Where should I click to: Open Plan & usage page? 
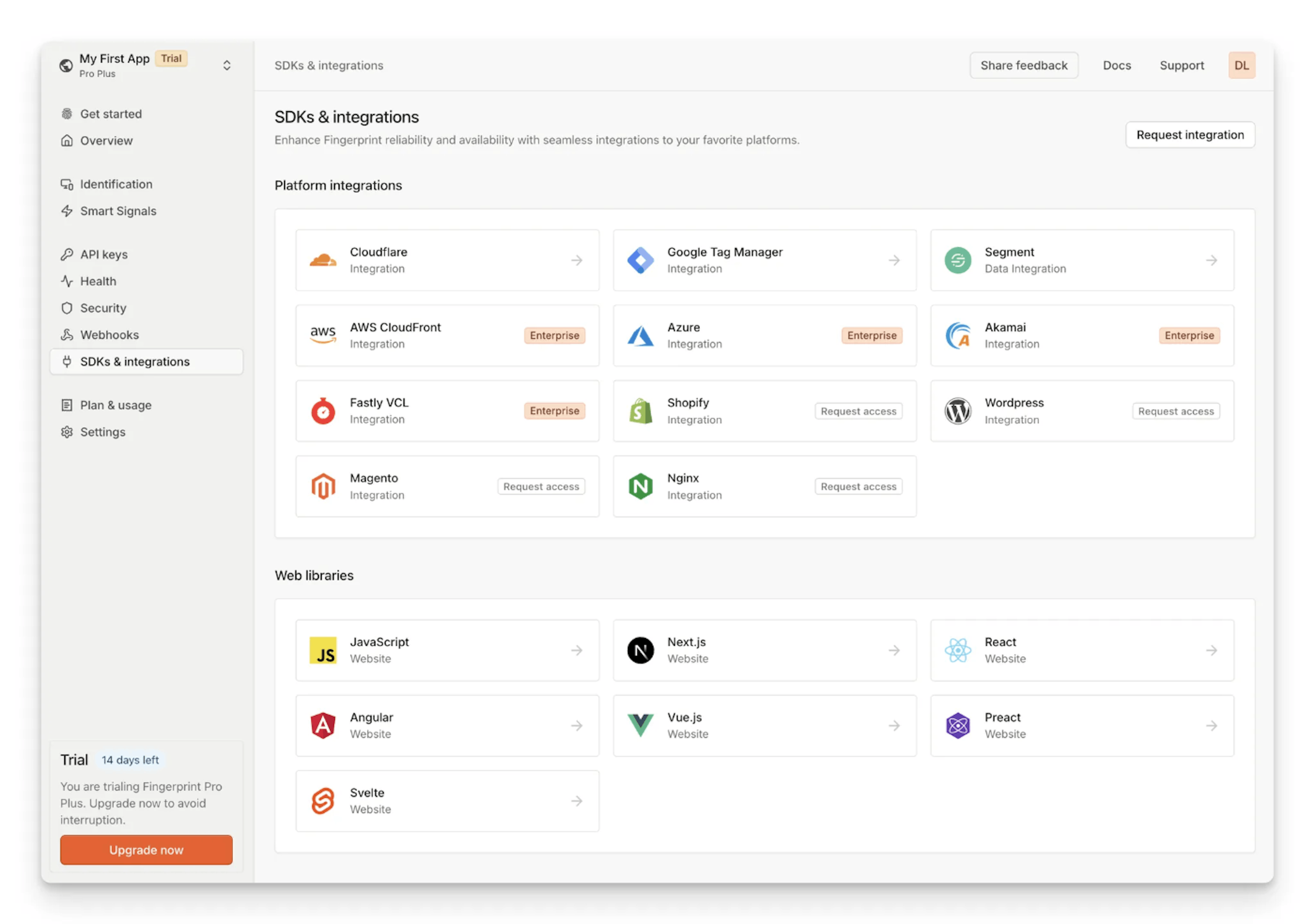pos(116,405)
